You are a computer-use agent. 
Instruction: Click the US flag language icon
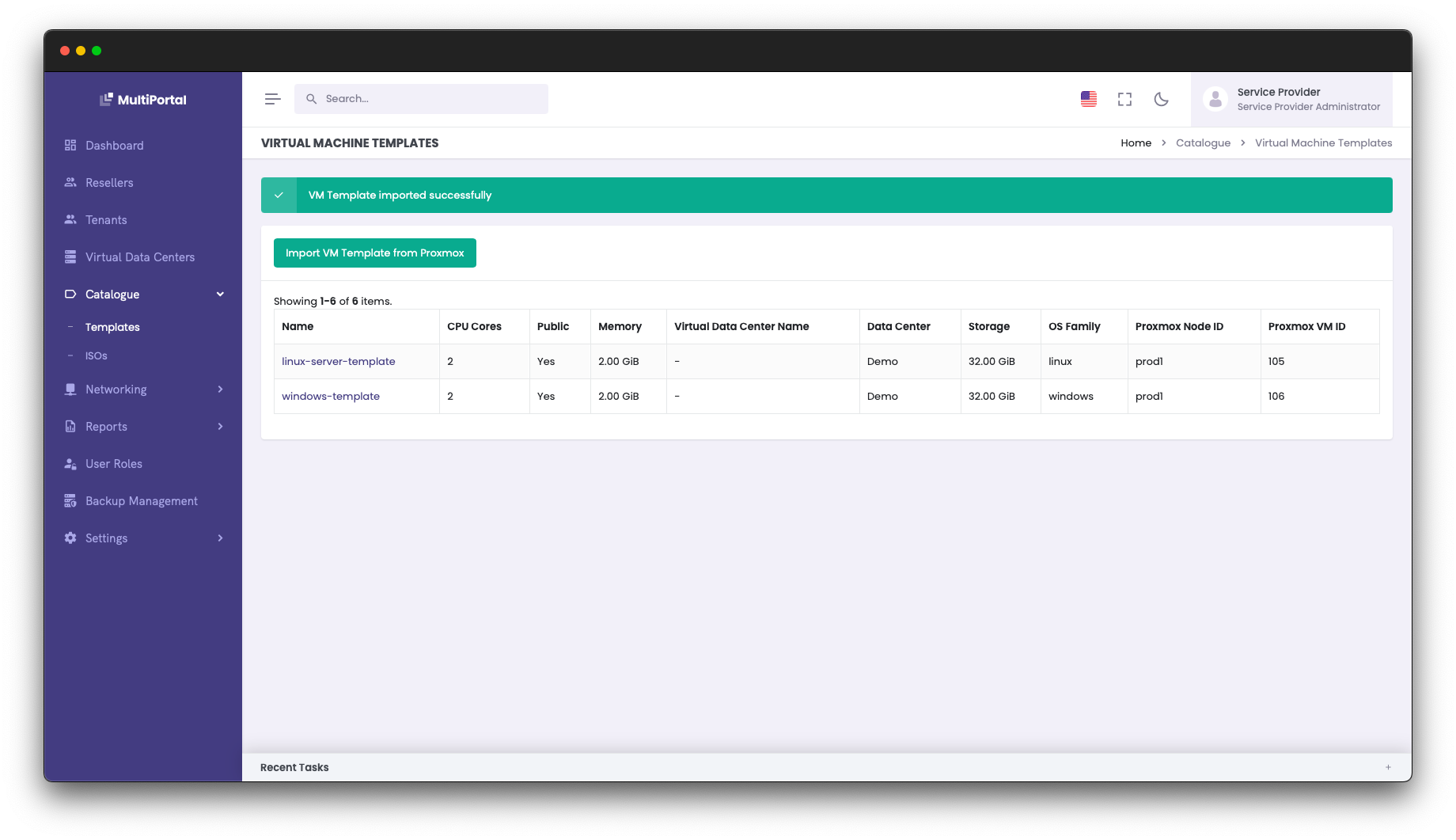[1089, 99]
